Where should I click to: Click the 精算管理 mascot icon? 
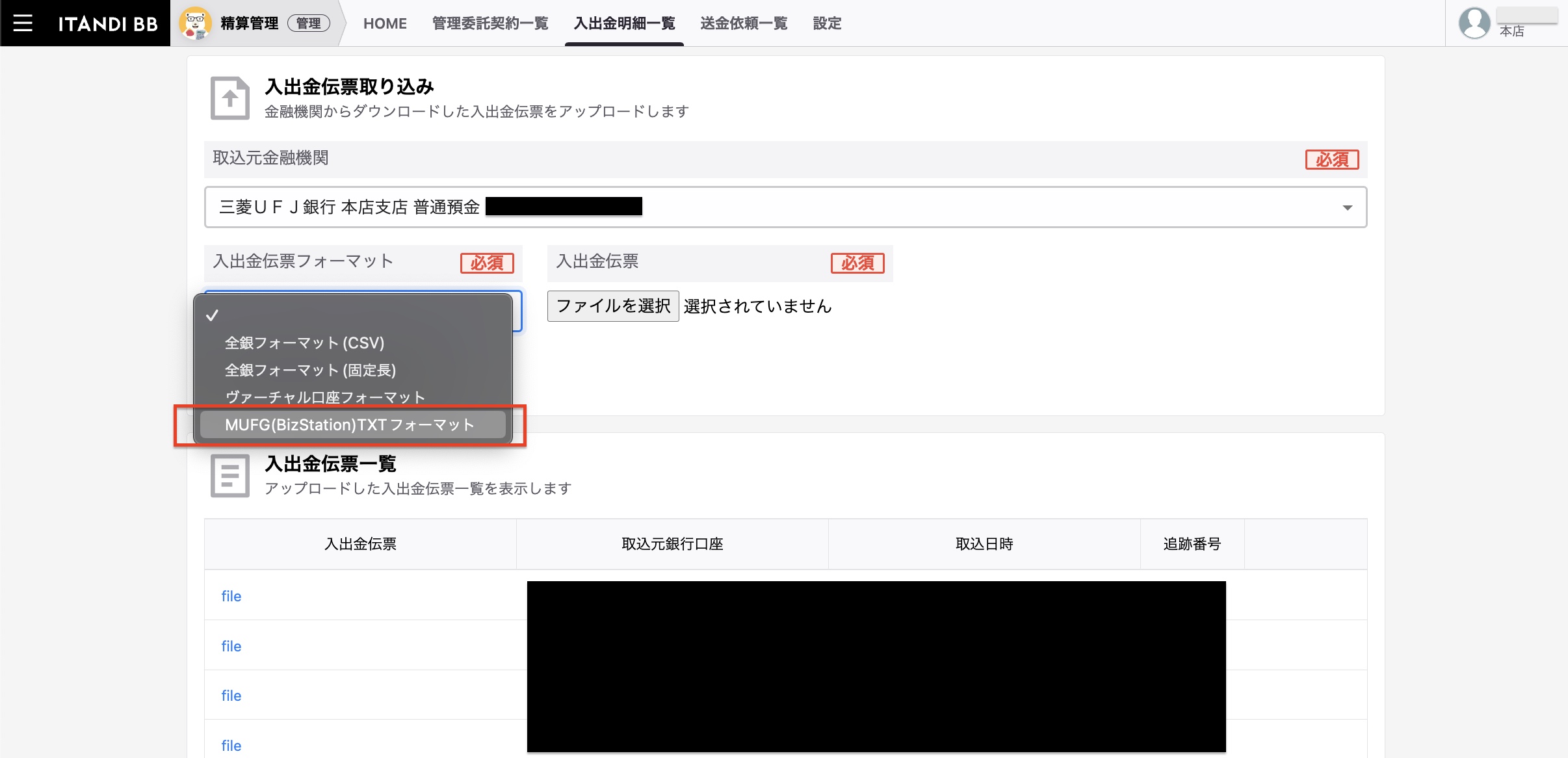click(x=195, y=23)
